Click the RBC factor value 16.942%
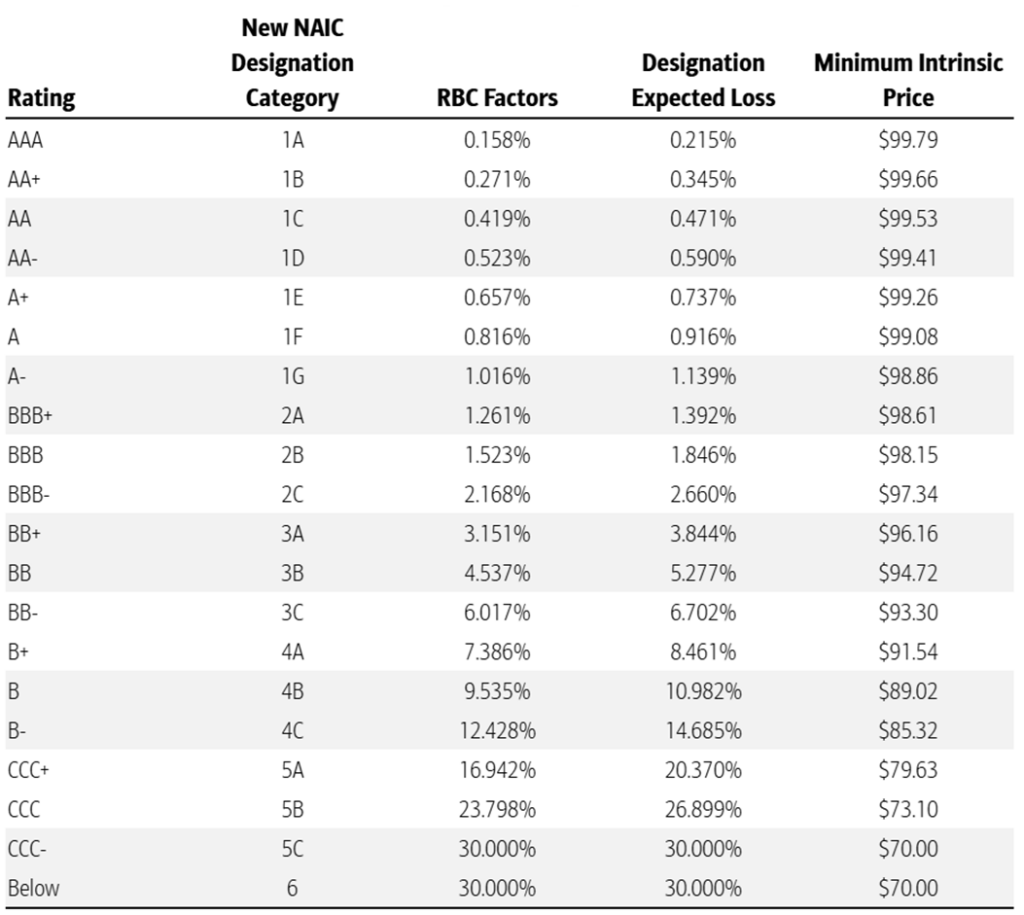Screen dimensions: 1024x915 point(497,770)
